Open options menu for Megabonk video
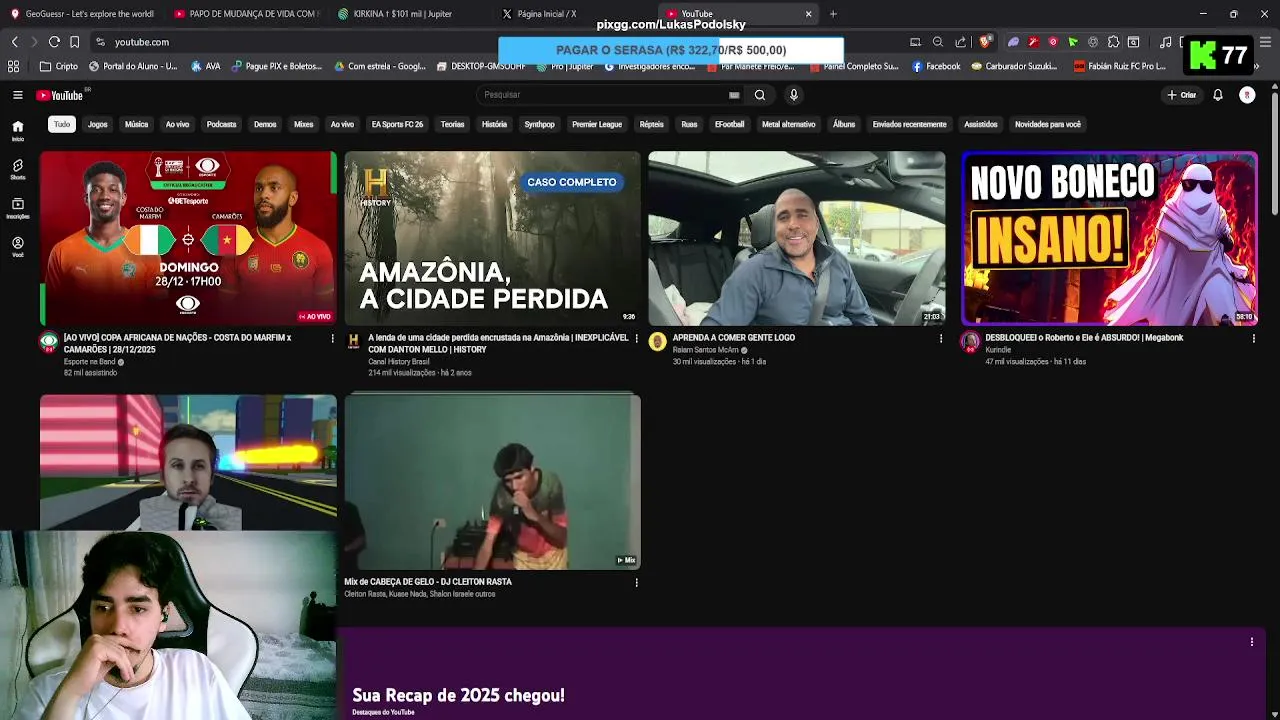Image resolution: width=1280 pixels, height=720 pixels. point(1253,338)
